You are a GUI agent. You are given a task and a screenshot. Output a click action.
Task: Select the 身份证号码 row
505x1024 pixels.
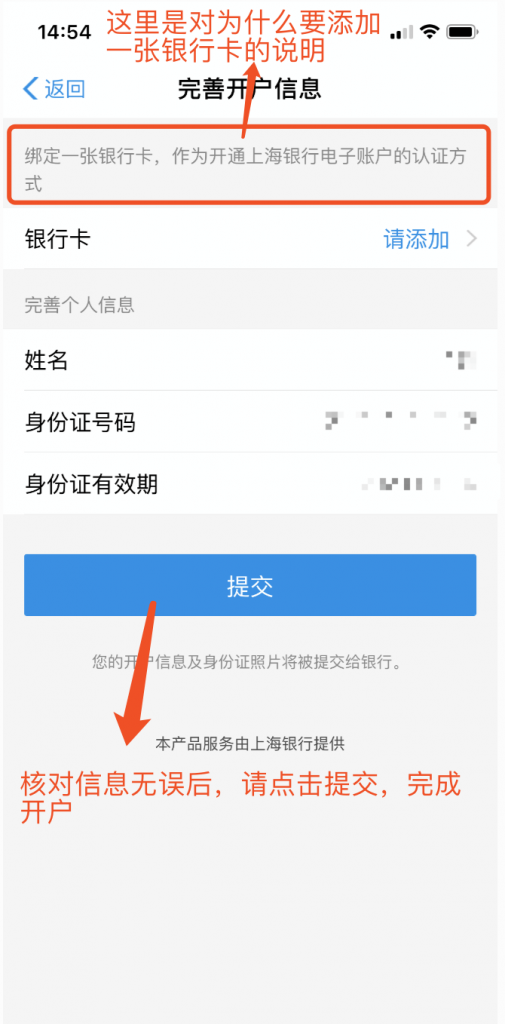coord(252,422)
